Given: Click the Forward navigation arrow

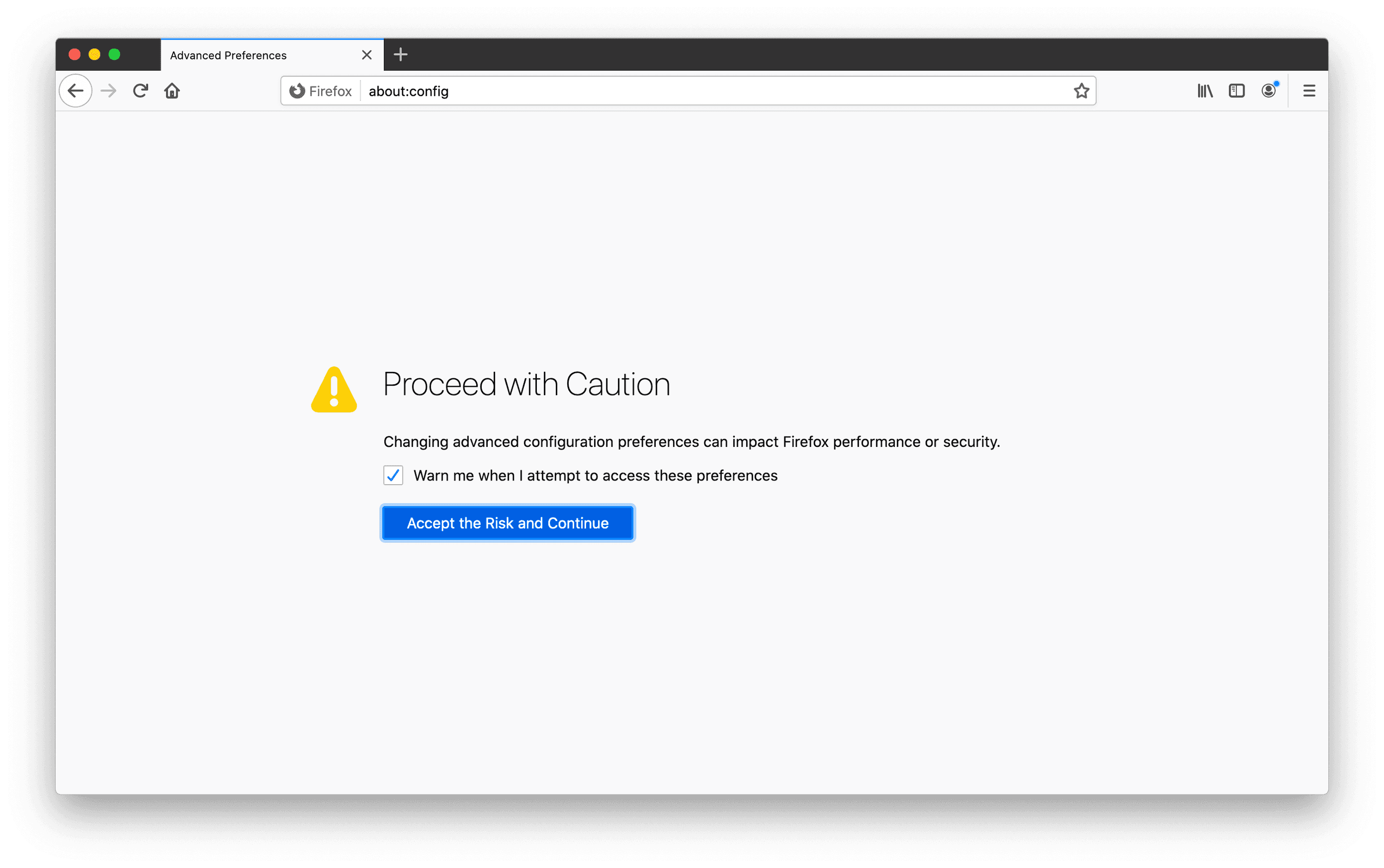Looking at the screenshot, I should tap(109, 91).
